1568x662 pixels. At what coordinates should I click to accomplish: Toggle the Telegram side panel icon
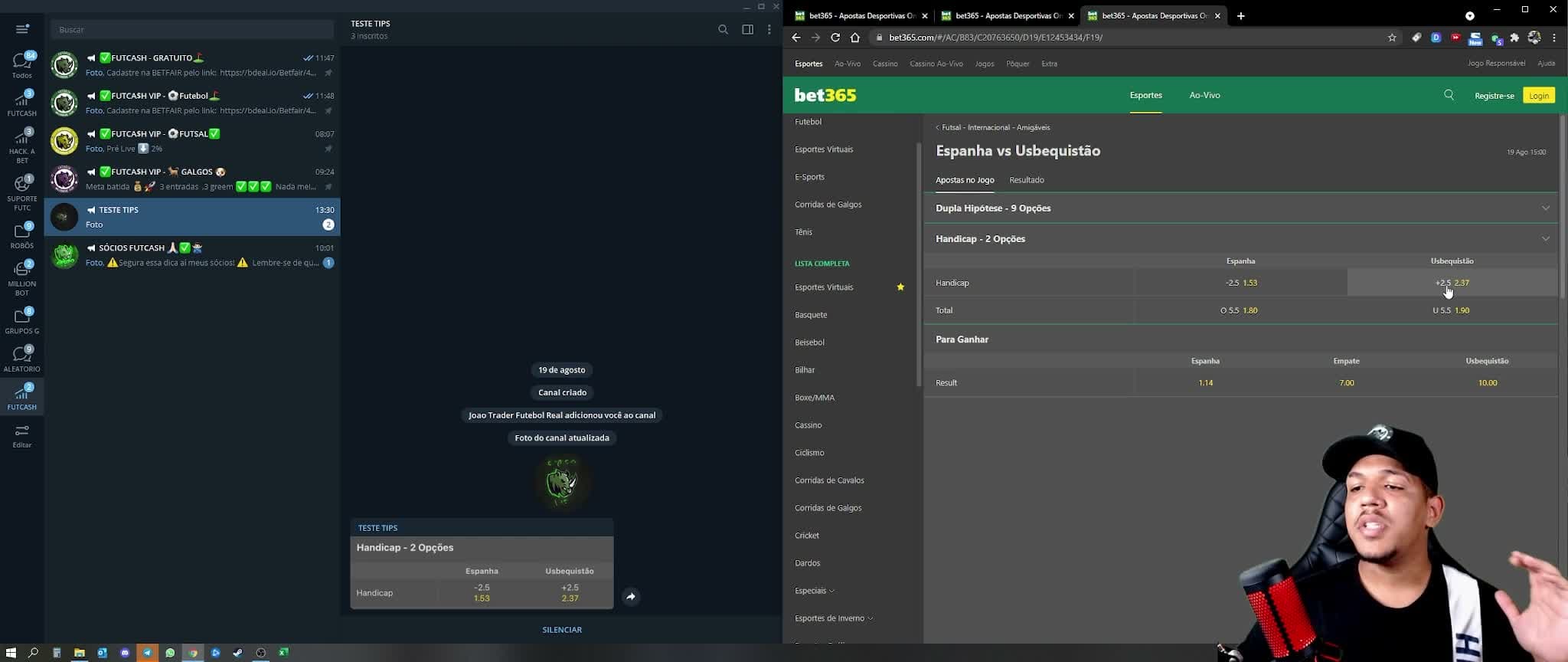747,29
